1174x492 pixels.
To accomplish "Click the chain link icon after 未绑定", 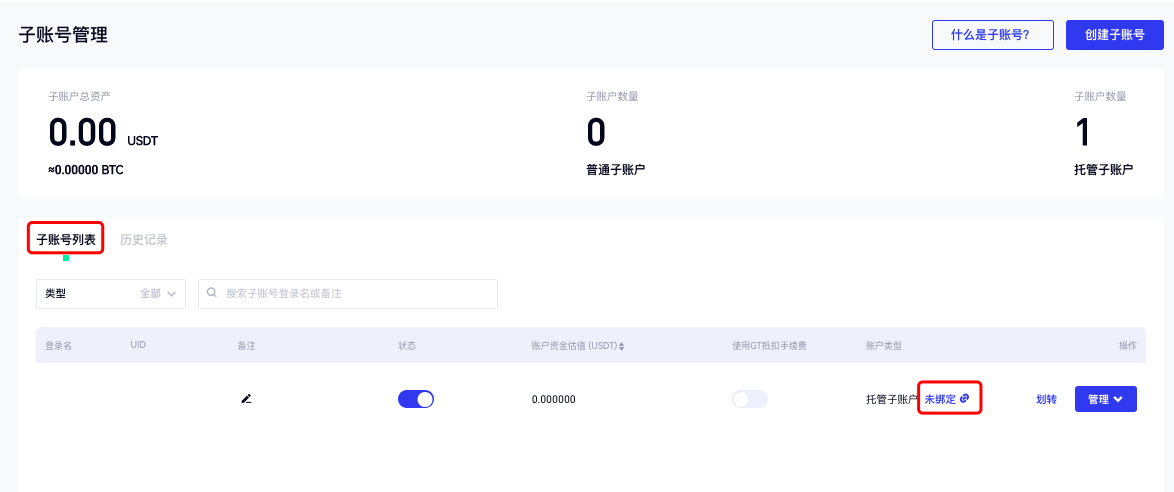I will 964,398.
